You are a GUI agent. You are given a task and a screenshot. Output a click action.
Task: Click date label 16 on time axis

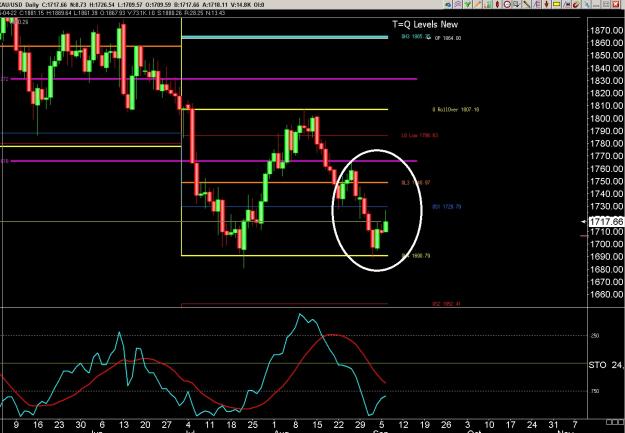pos(38,425)
